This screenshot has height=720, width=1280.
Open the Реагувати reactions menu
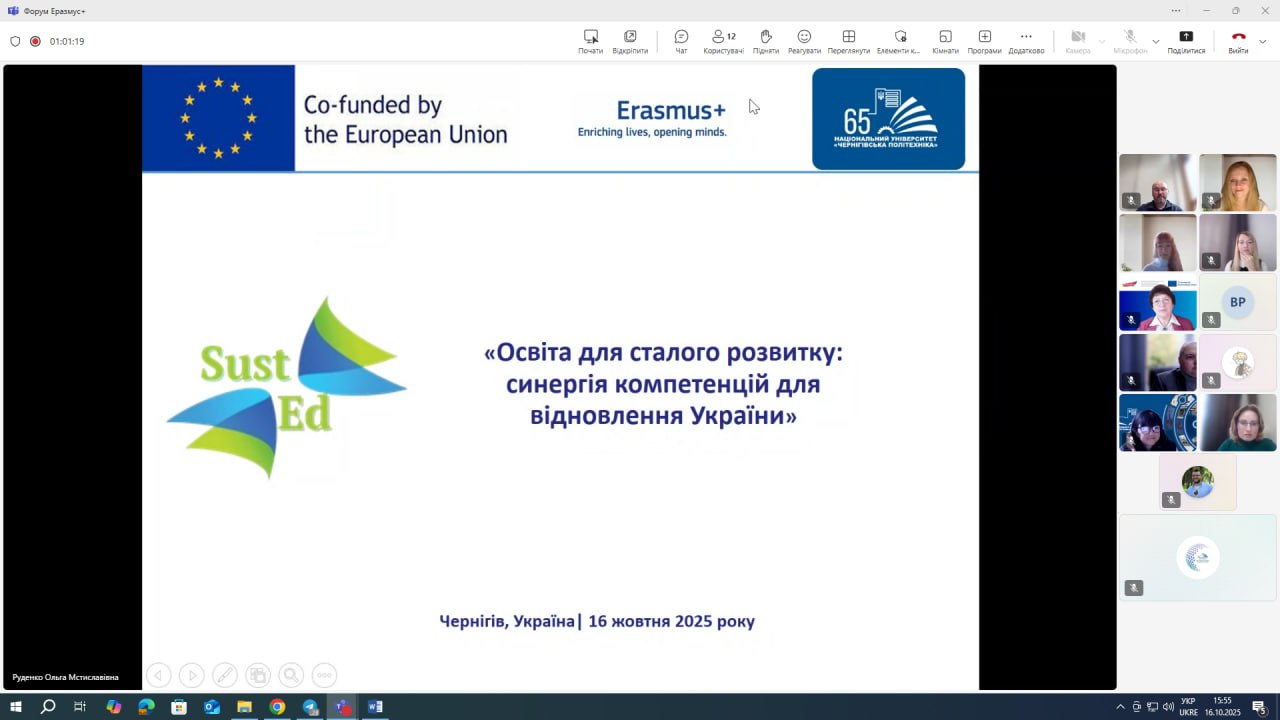click(804, 41)
